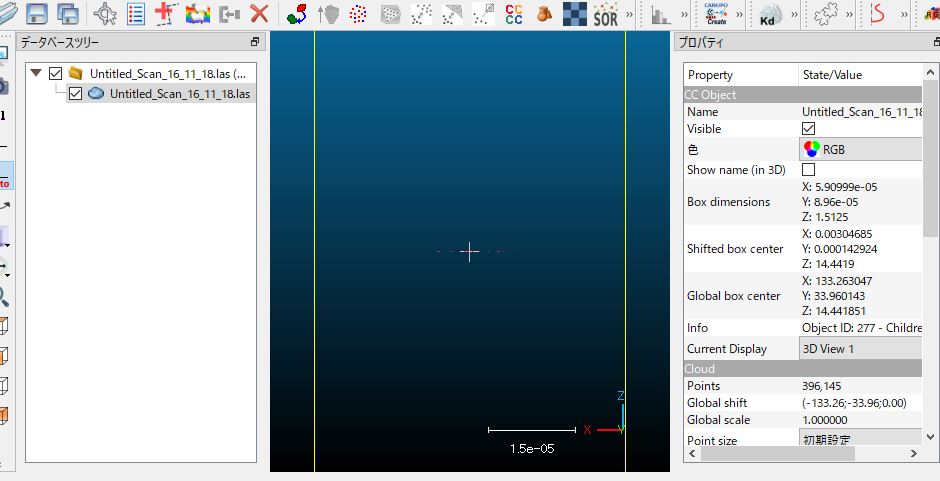The height and width of the screenshot is (481, 940).
Task: Open the Point size dropdown
Action: coord(860,440)
